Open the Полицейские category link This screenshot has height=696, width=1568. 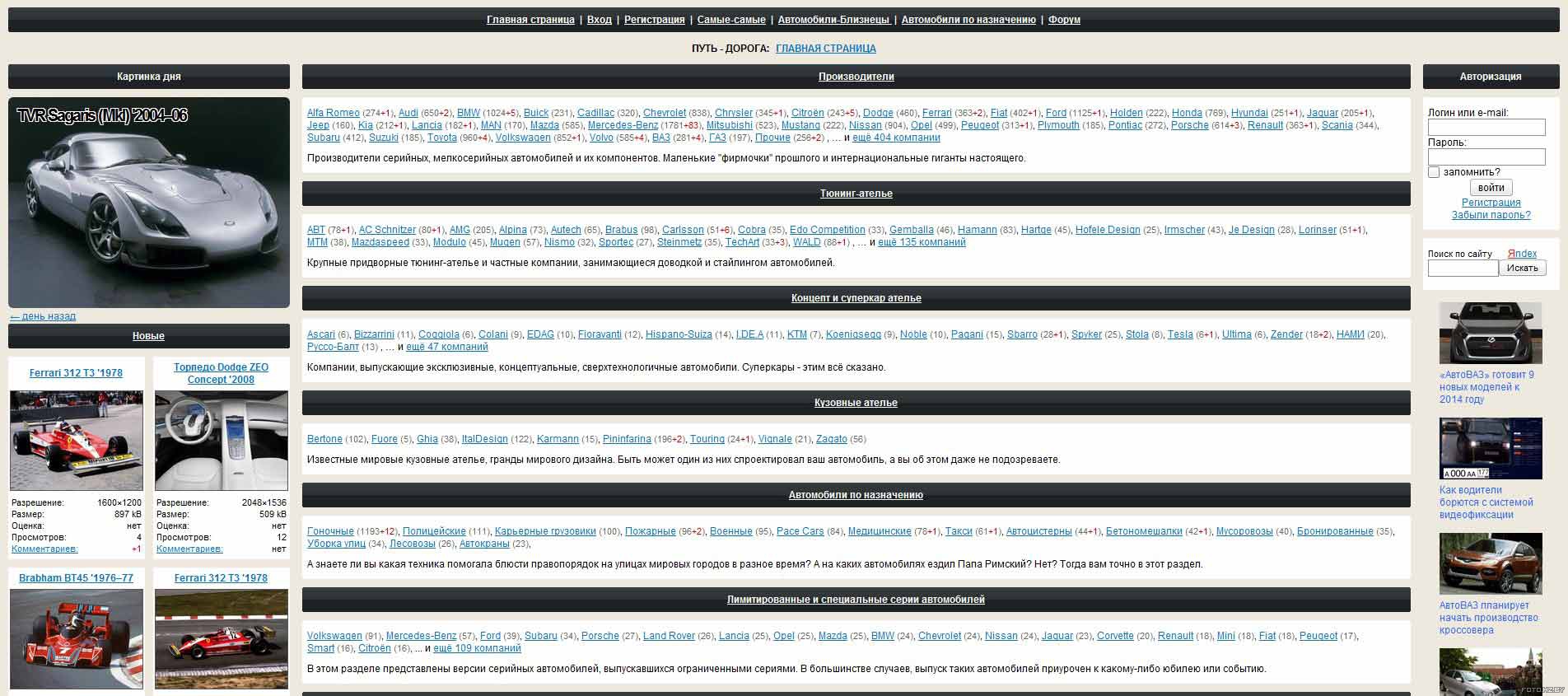point(434,531)
